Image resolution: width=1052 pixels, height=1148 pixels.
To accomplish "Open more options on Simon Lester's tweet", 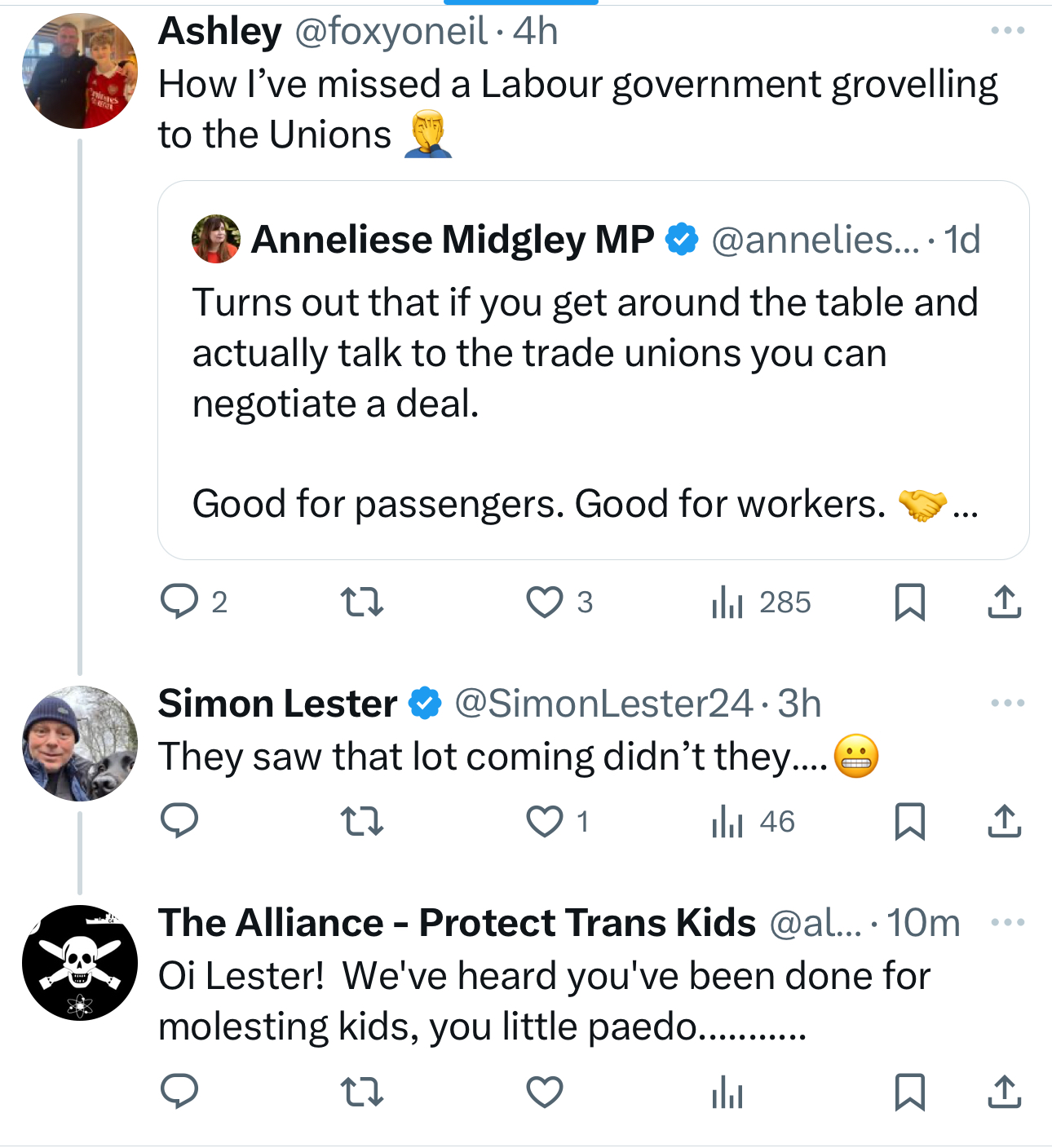I will click(1007, 703).
